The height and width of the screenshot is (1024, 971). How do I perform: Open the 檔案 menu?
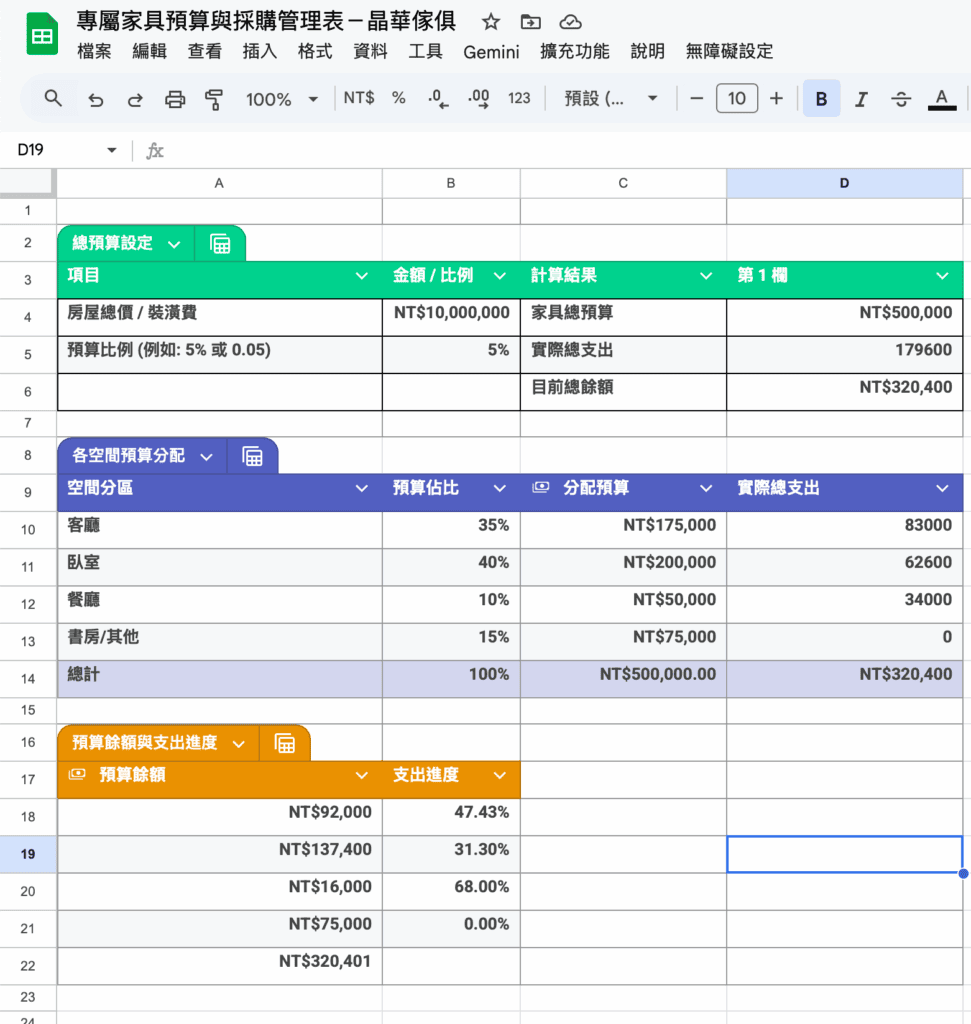pos(94,52)
